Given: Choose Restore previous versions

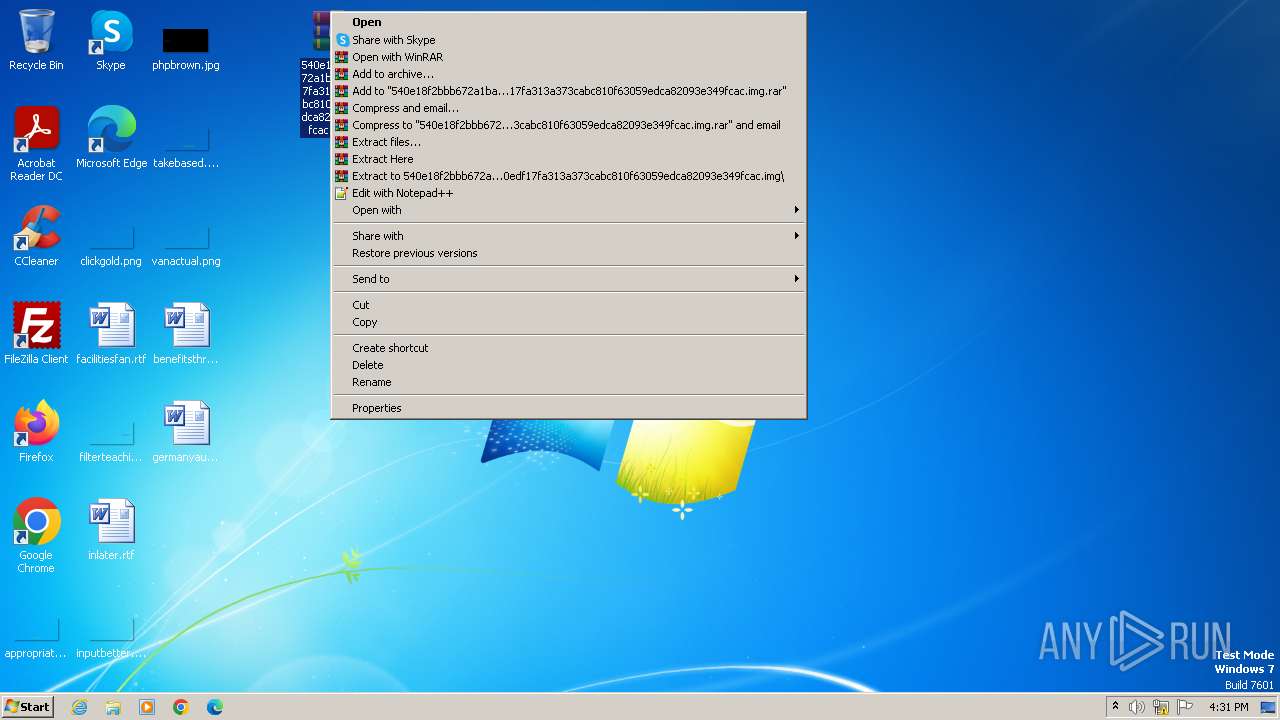Looking at the screenshot, I should pyautogui.click(x=569, y=253).
